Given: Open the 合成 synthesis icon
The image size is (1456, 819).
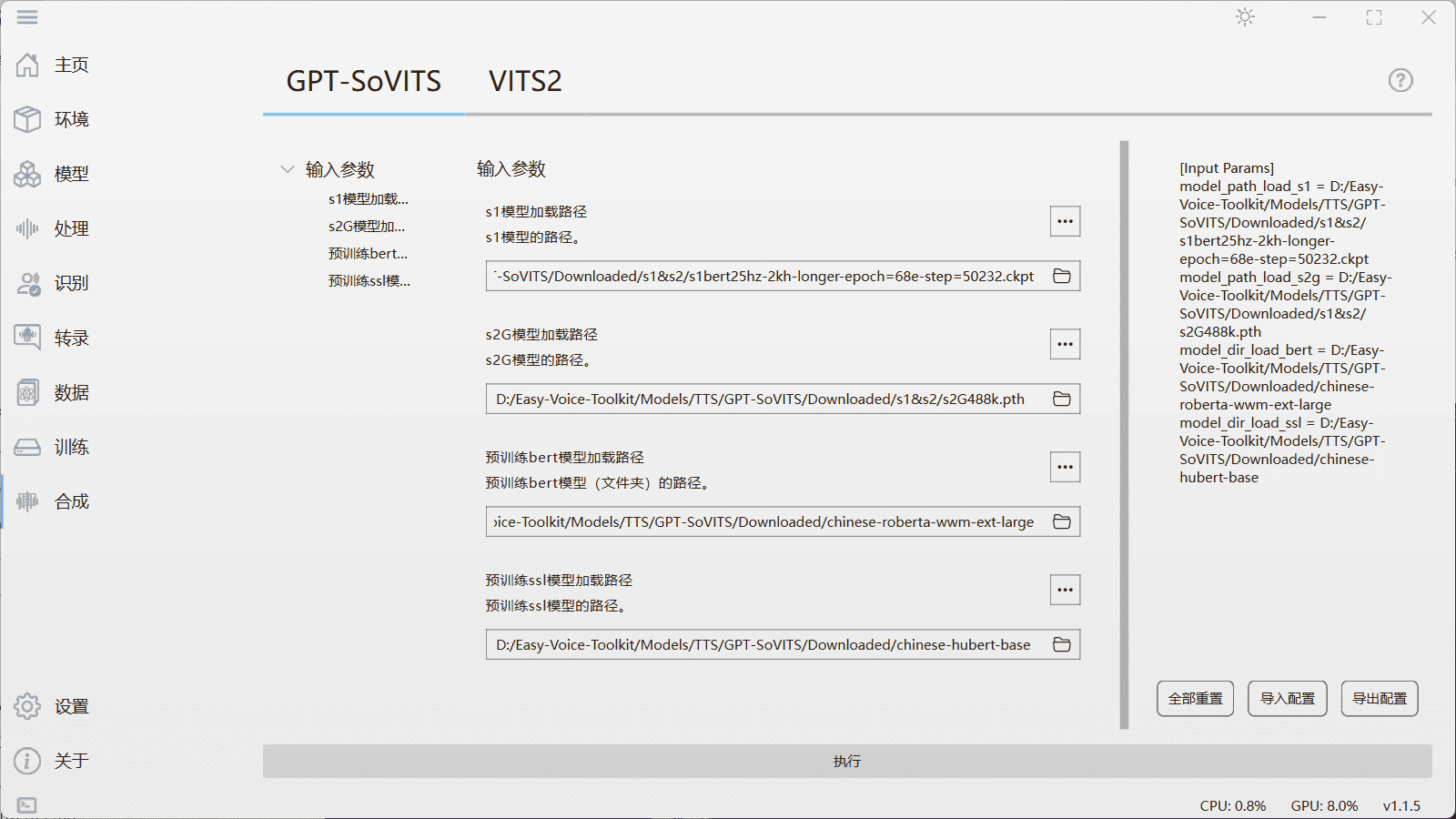Looking at the screenshot, I should click(27, 501).
